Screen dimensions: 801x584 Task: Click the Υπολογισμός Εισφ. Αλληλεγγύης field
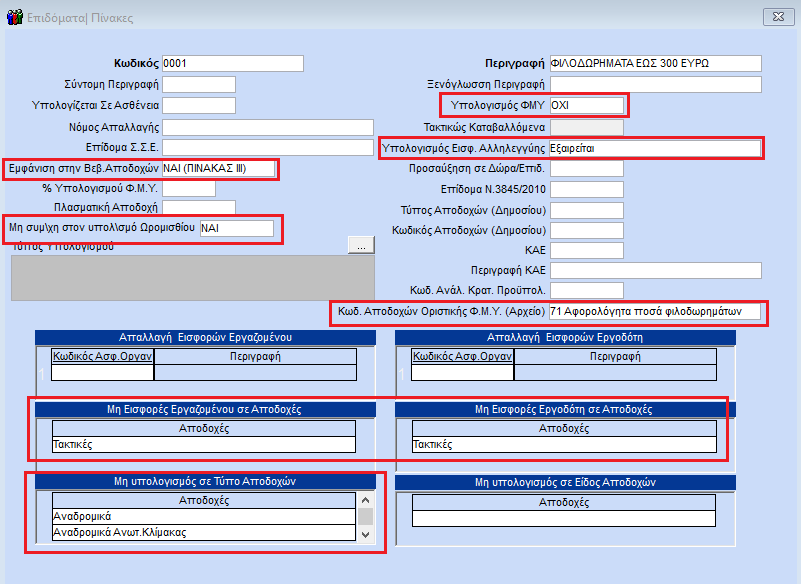click(655, 148)
